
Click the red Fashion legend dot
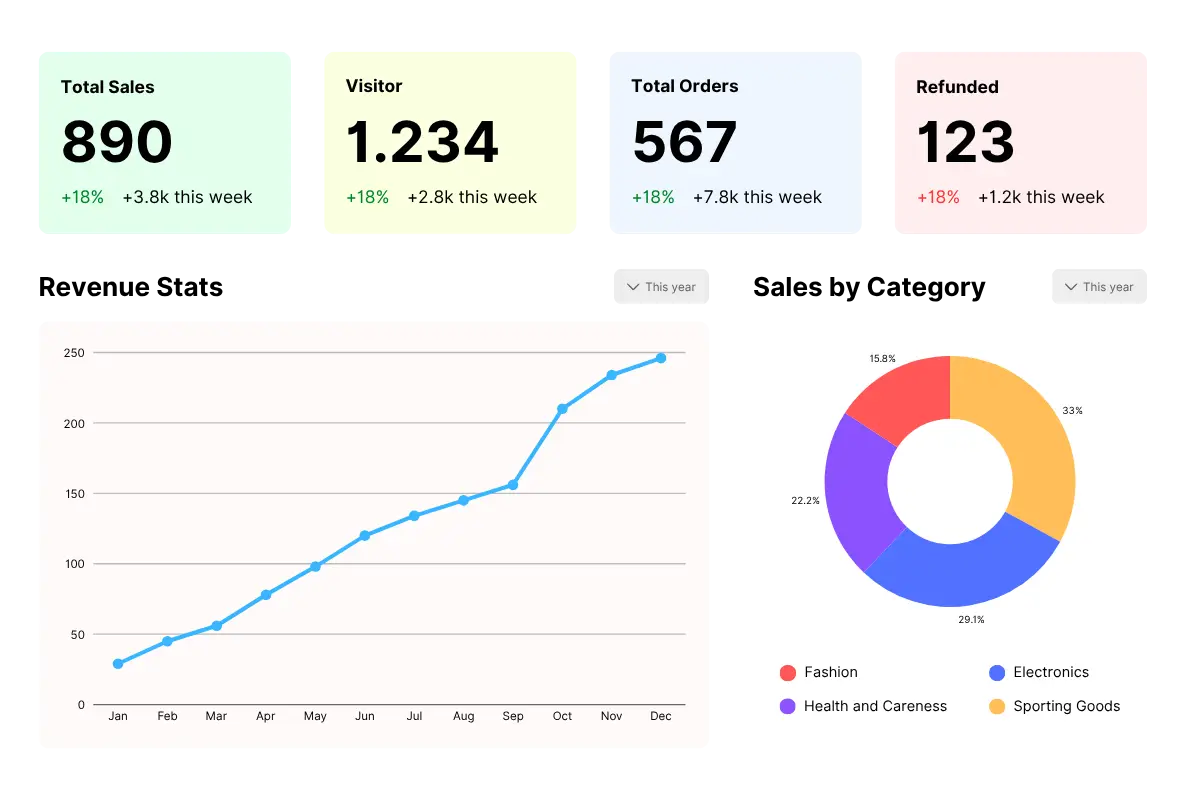[787, 673]
